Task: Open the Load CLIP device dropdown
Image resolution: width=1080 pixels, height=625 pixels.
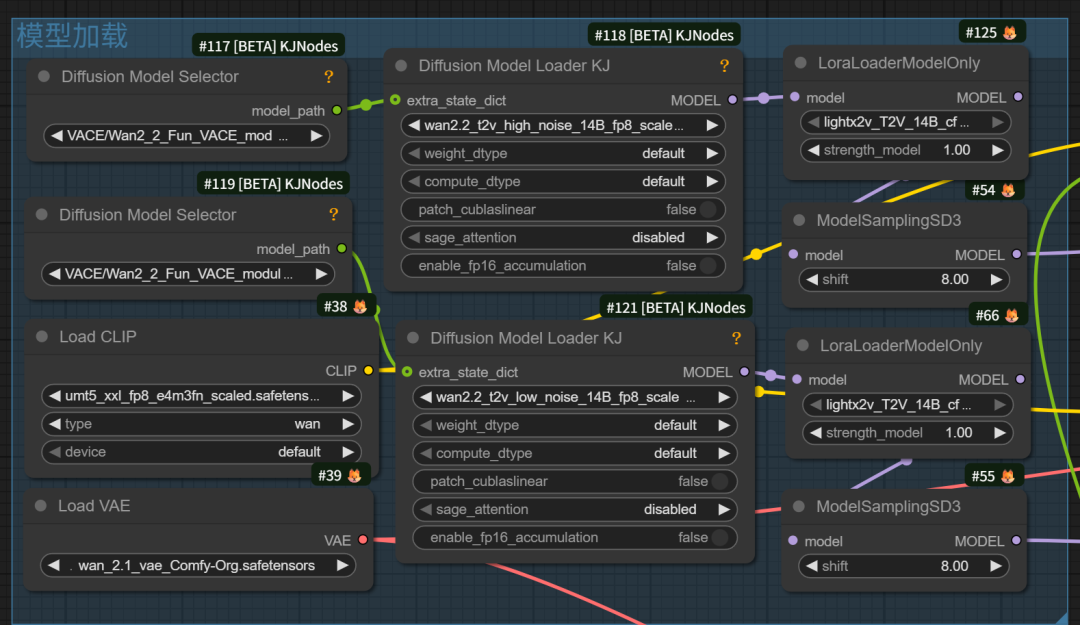Action: 201,452
